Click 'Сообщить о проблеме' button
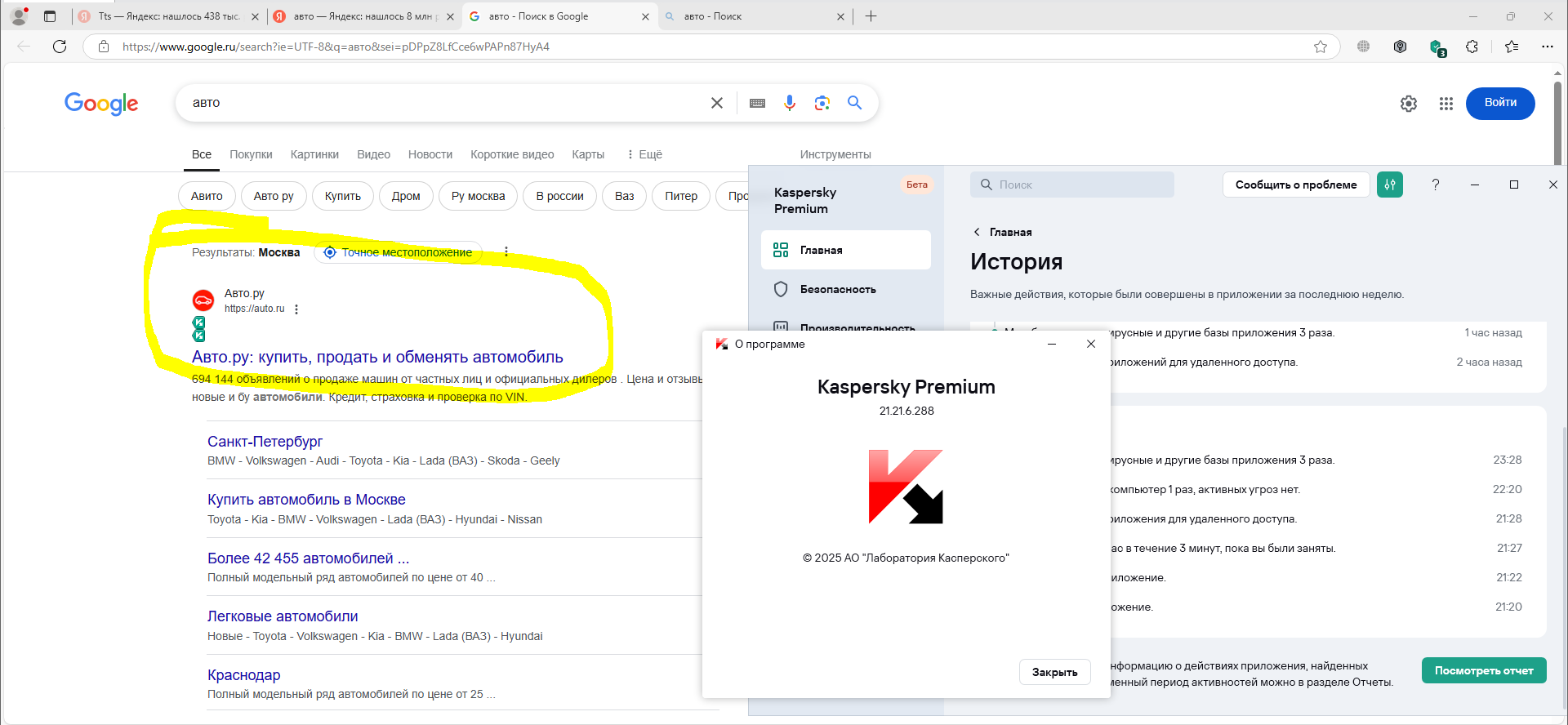The image size is (1568, 725). pos(1296,185)
